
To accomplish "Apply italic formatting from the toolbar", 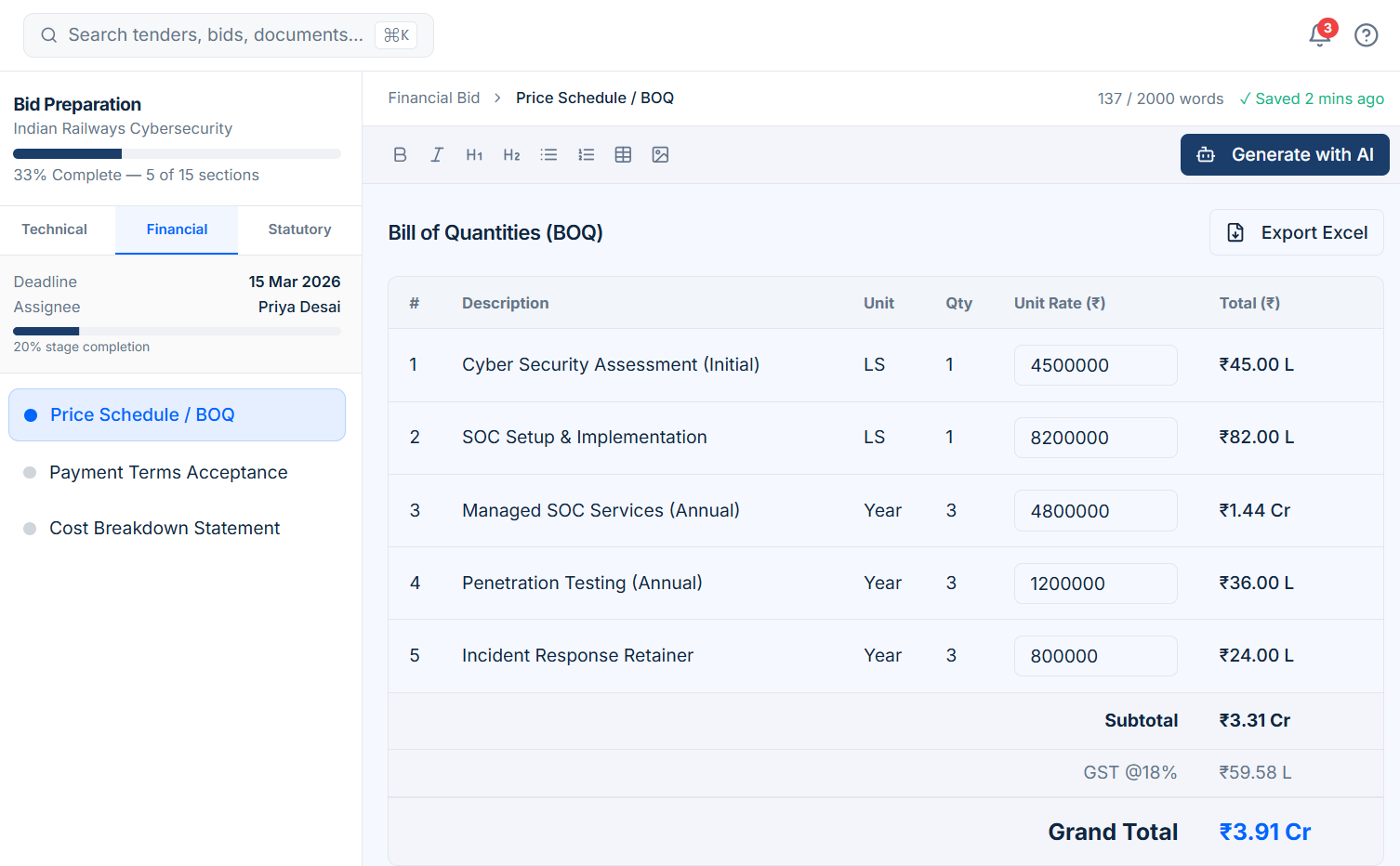I will click(x=437, y=155).
